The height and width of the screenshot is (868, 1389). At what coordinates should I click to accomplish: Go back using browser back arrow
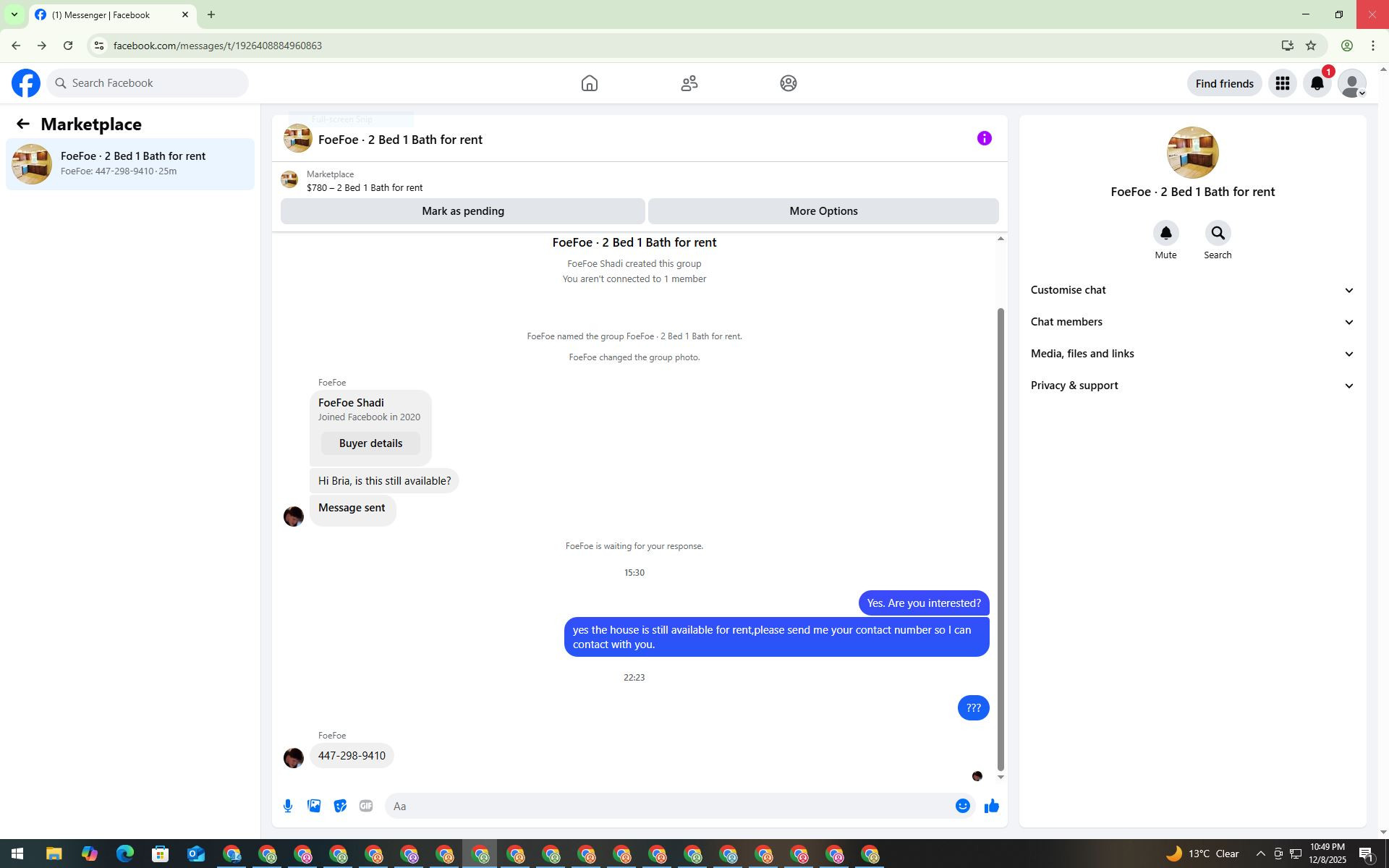point(15,46)
